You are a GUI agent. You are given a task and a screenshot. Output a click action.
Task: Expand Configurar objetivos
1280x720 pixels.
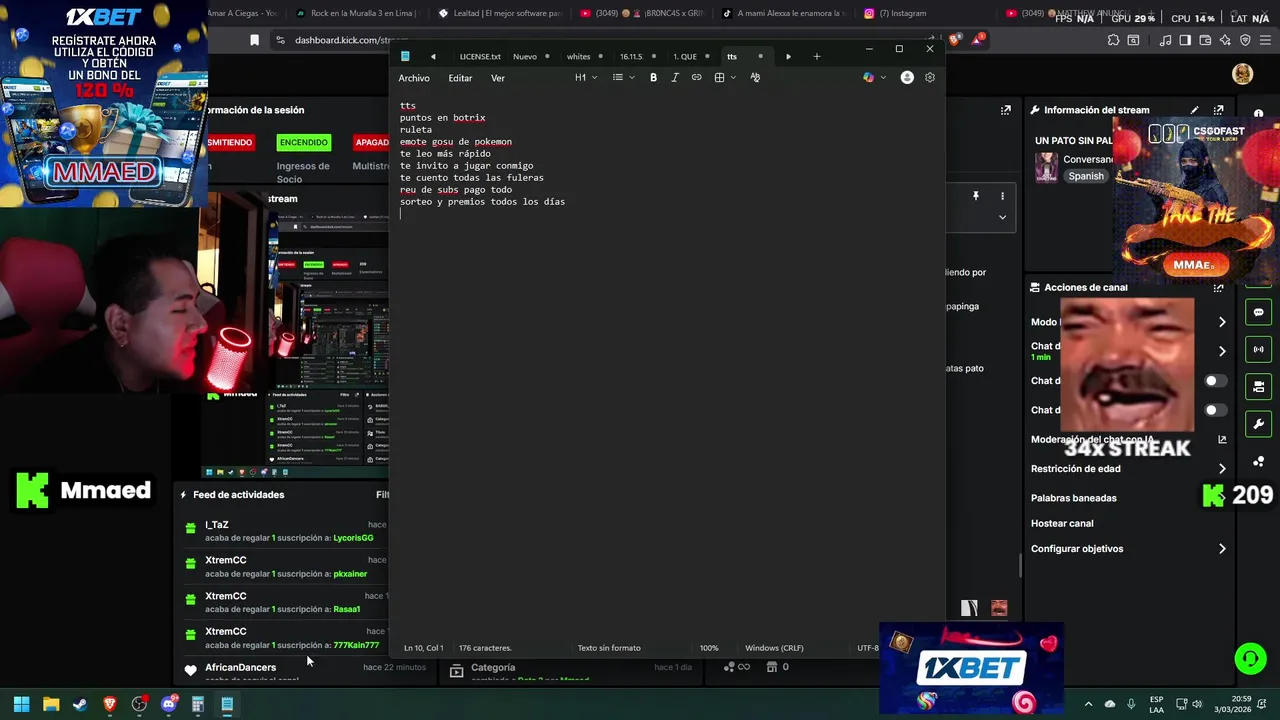[x=1222, y=549]
